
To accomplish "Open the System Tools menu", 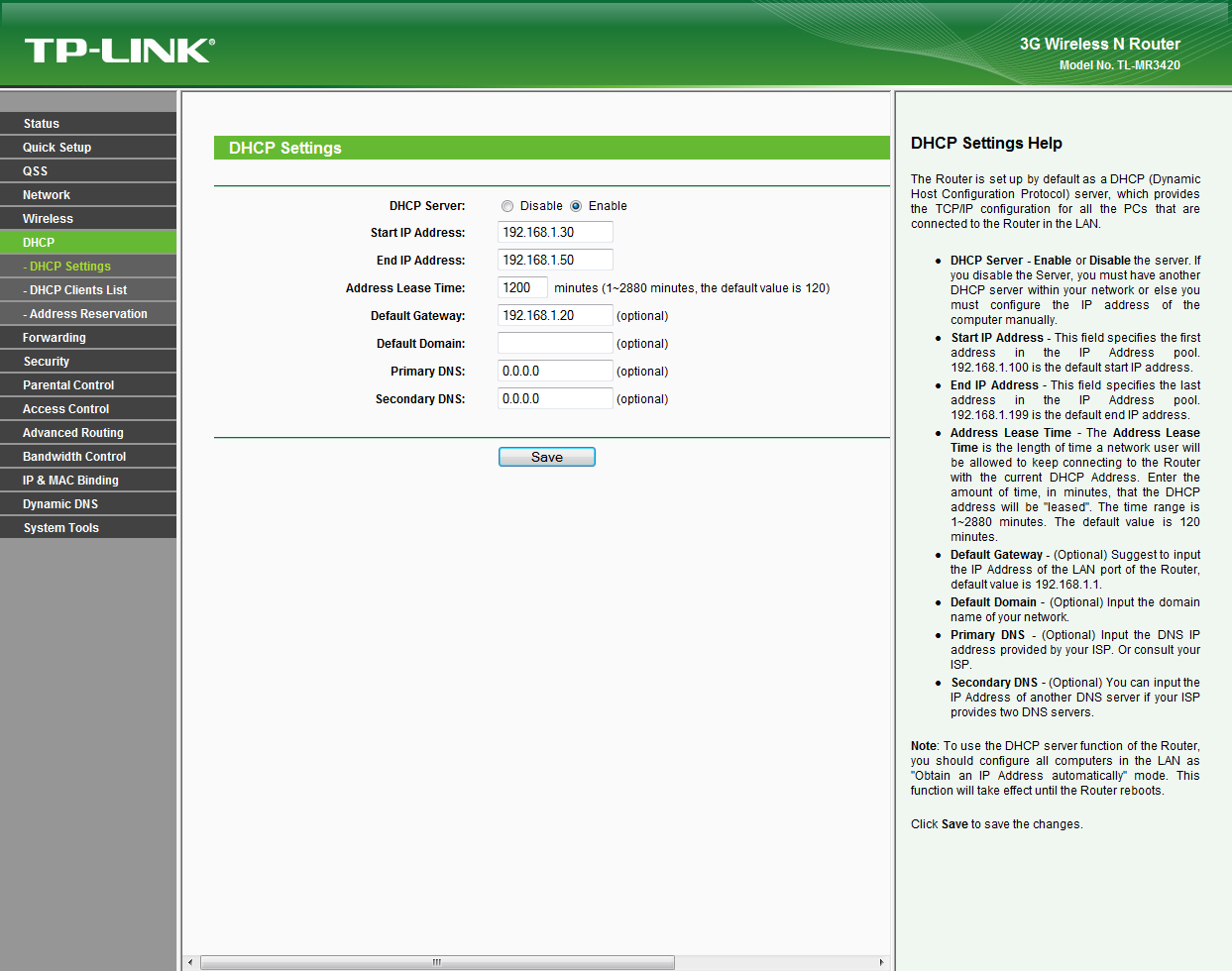I will click(x=88, y=528).
